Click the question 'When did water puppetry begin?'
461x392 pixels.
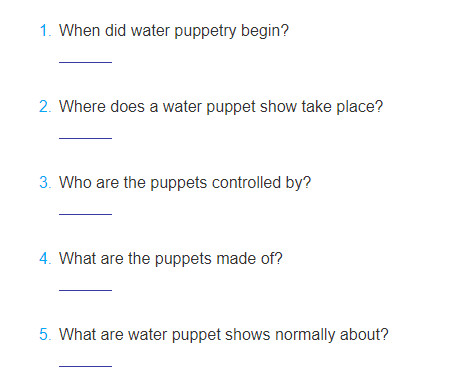pos(174,31)
